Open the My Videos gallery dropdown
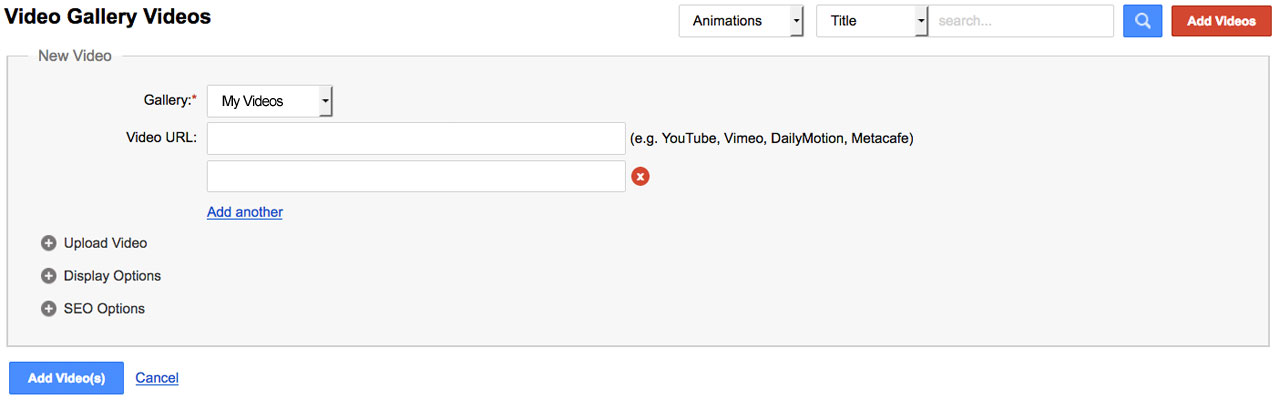Screen dimensions: 1276x406 click(x=269, y=101)
